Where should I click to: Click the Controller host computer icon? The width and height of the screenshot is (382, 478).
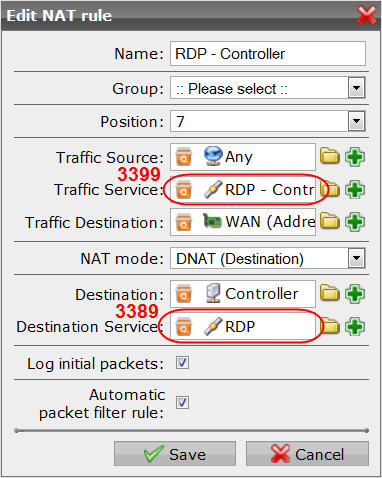[213, 293]
